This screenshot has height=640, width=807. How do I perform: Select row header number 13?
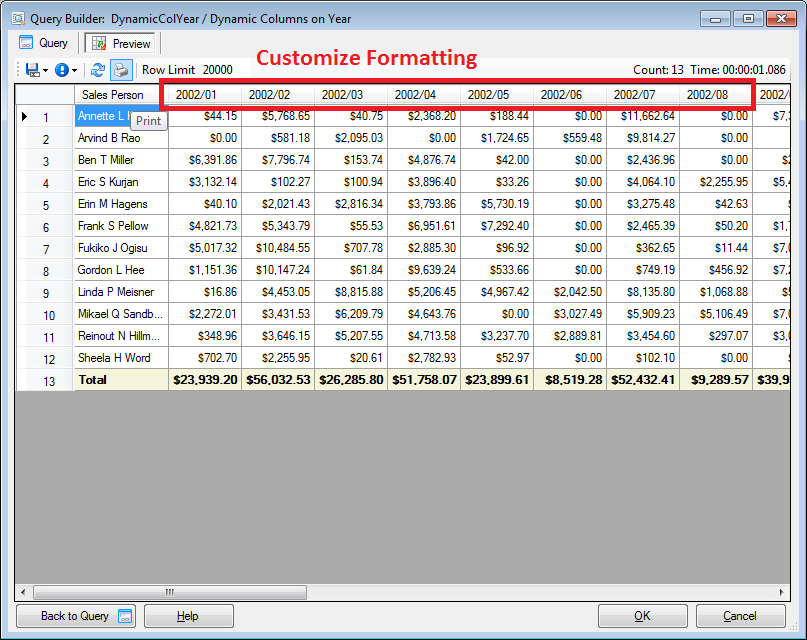coord(45,381)
